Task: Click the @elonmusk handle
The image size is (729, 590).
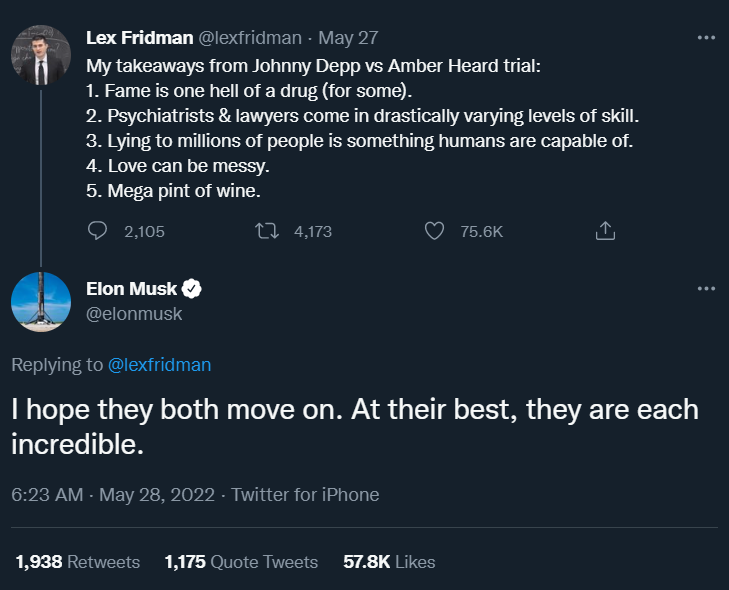Action: coord(135,314)
